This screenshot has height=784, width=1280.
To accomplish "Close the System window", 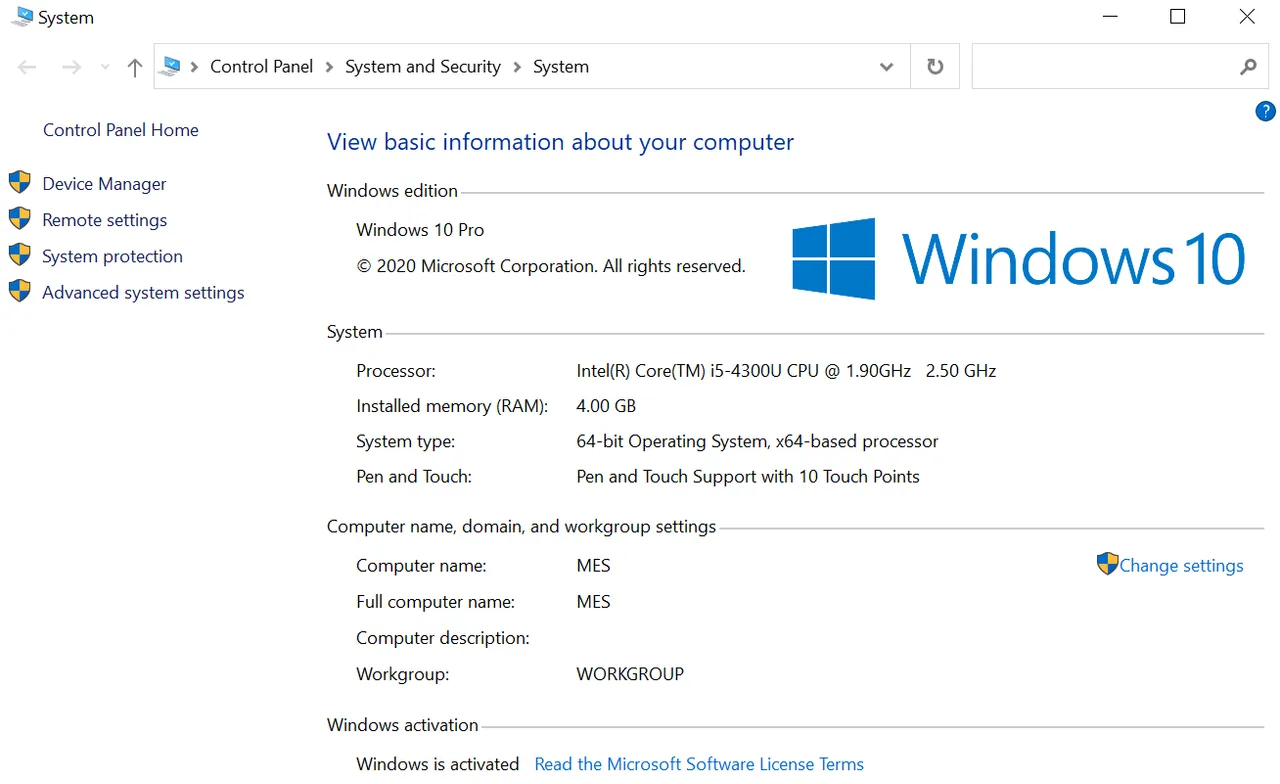I will [x=1247, y=17].
